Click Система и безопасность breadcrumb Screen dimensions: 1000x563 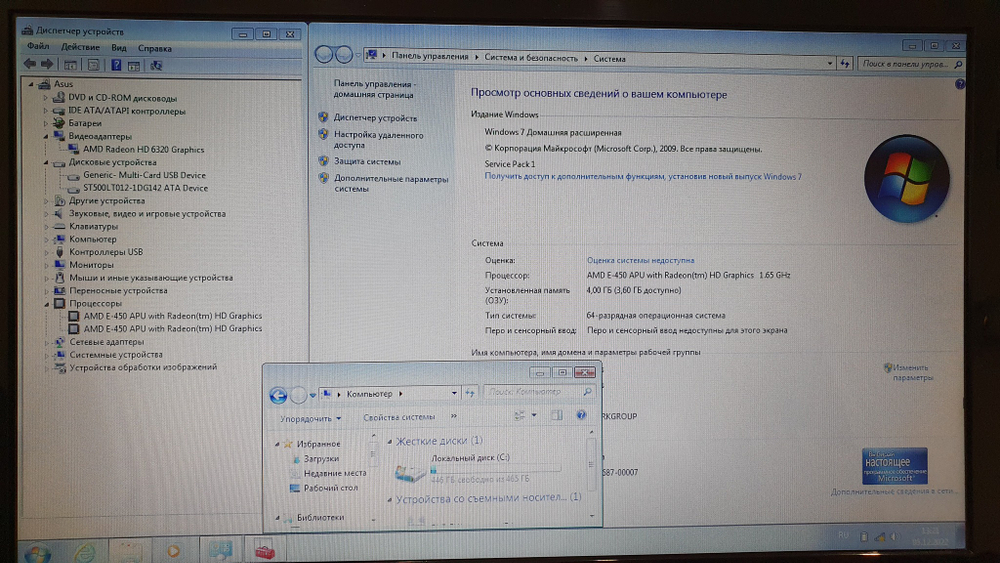point(531,58)
